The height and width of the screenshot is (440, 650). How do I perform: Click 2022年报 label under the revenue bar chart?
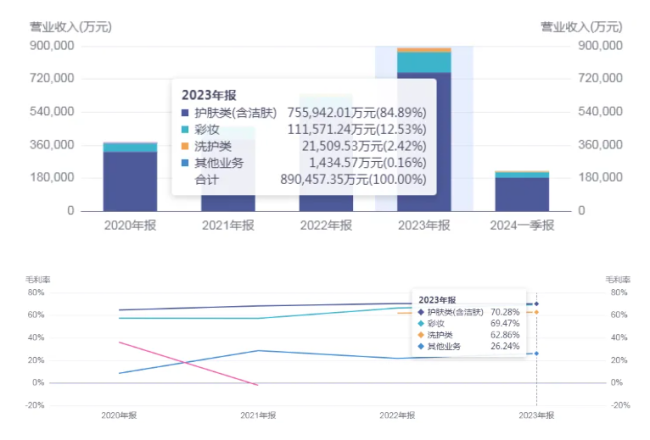(x=326, y=226)
